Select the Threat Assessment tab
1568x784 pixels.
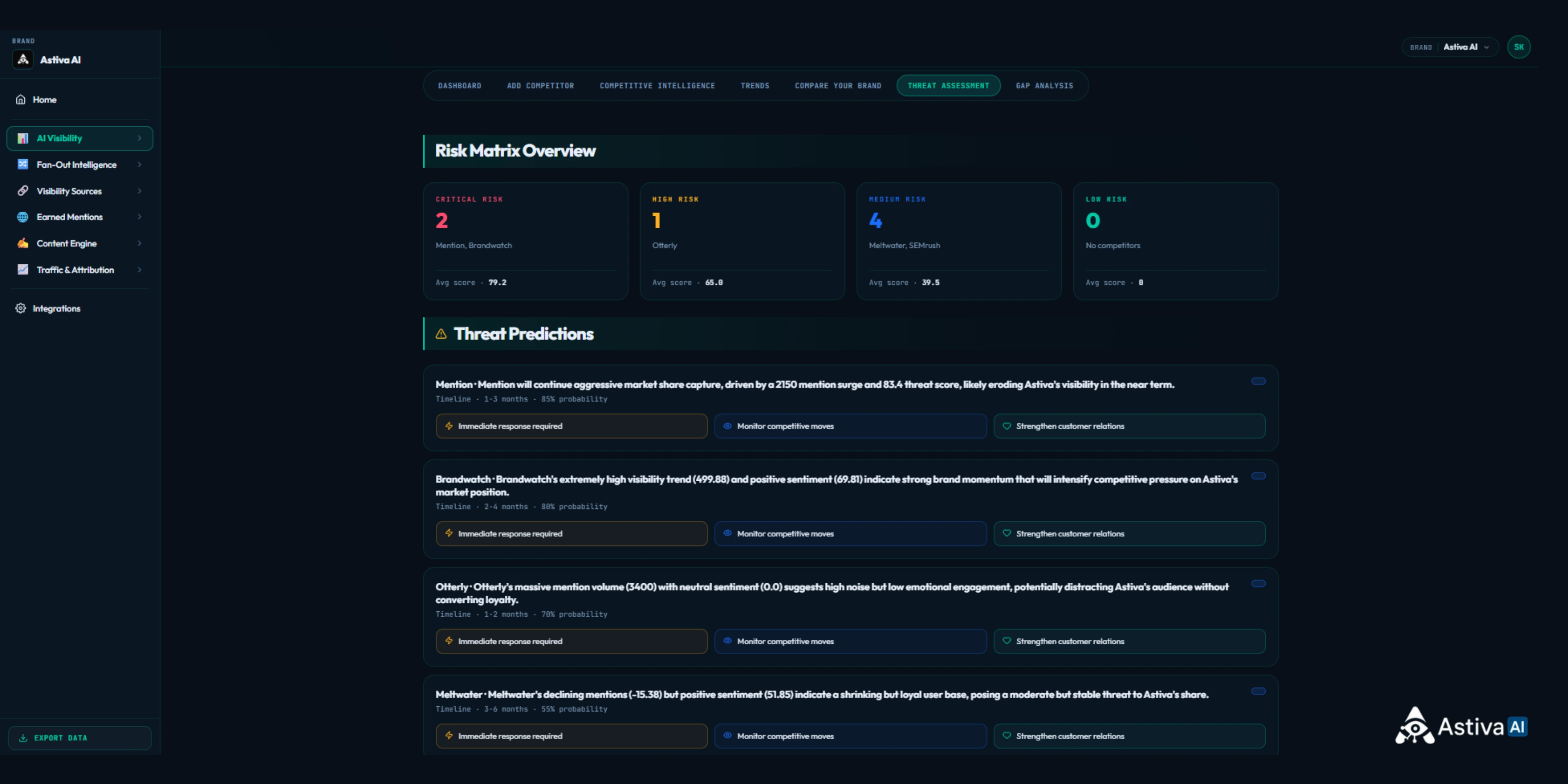click(948, 86)
